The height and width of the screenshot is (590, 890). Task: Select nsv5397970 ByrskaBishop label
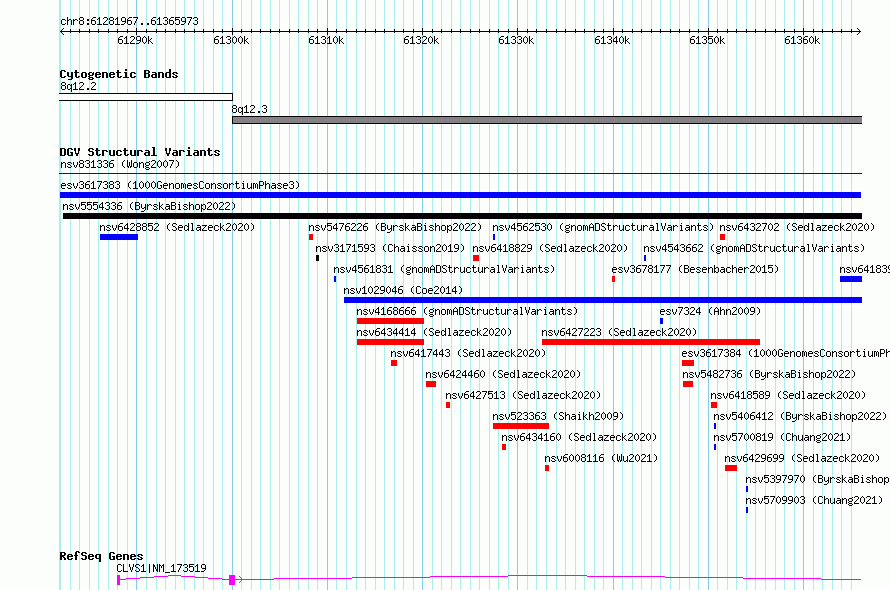coord(817,479)
